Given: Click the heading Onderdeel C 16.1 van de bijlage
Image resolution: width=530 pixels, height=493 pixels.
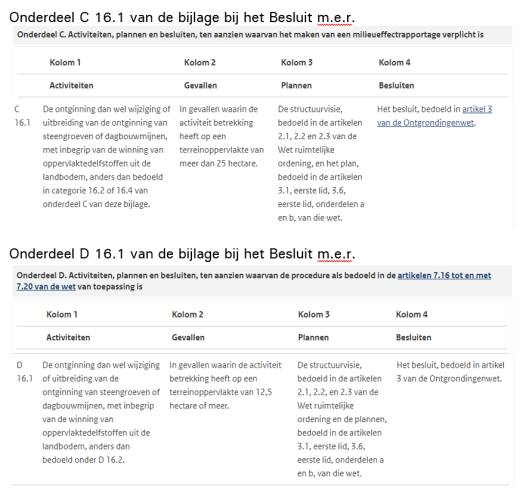Looking at the screenshot, I should click(x=182, y=17).
